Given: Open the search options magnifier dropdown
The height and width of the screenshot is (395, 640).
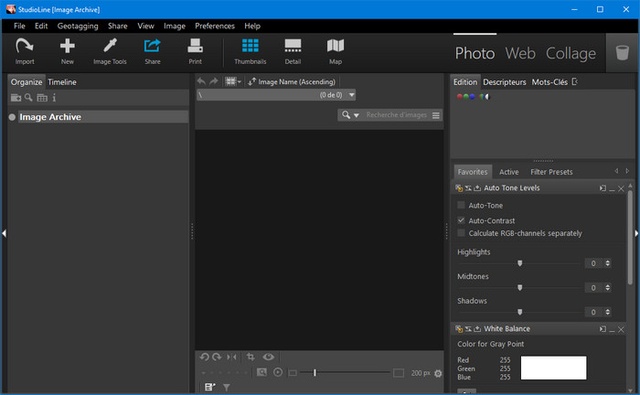Looking at the screenshot, I should click(350, 115).
